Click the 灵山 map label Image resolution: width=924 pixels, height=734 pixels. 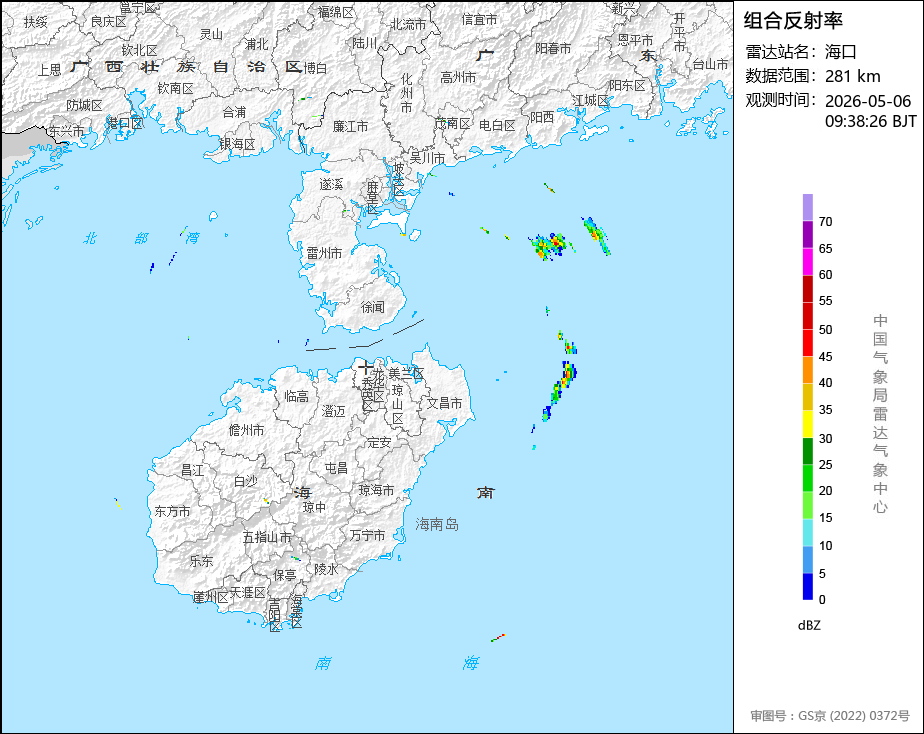coord(211,34)
